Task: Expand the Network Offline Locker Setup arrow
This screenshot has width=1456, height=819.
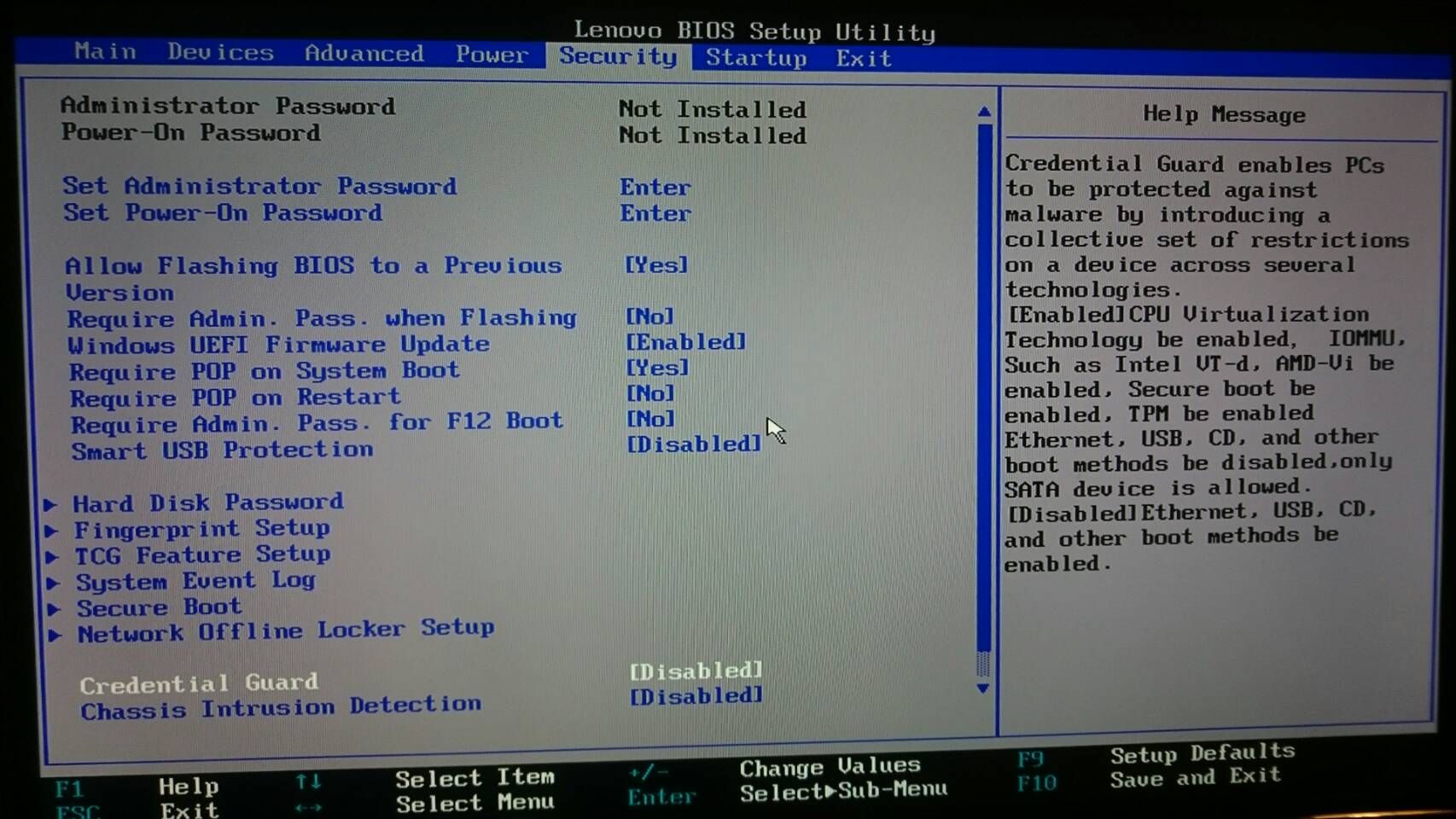Action: tap(55, 635)
